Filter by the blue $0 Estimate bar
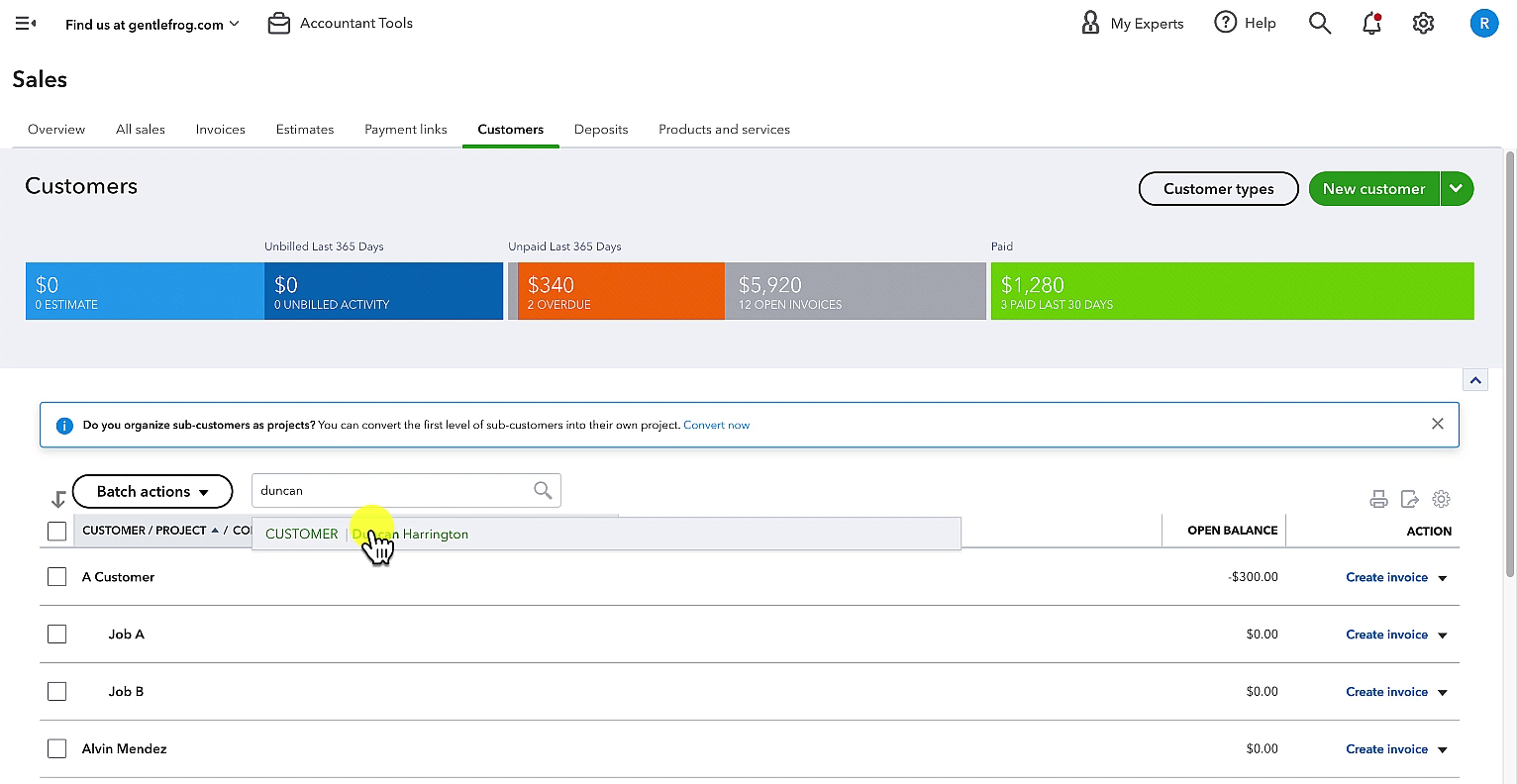Viewport: 1517px width, 784px height. coord(145,291)
